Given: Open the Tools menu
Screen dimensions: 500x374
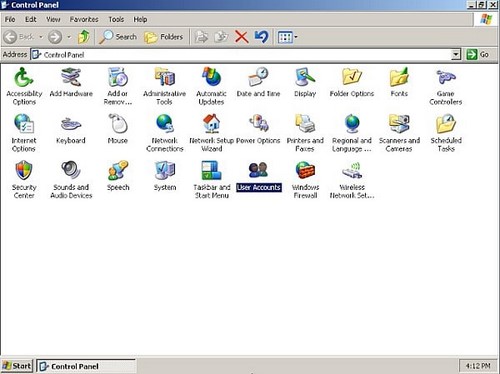Looking at the screenshot, I should coord(116,19).
